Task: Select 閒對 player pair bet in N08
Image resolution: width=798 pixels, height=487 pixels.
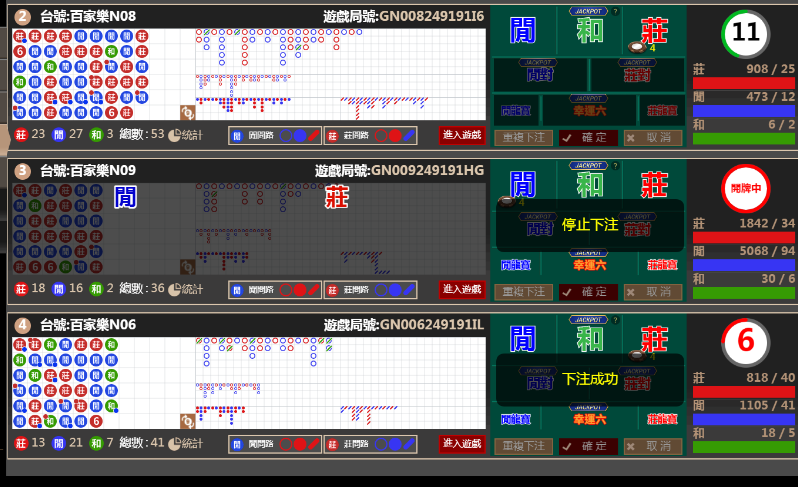Action: [x=539, y=74]
